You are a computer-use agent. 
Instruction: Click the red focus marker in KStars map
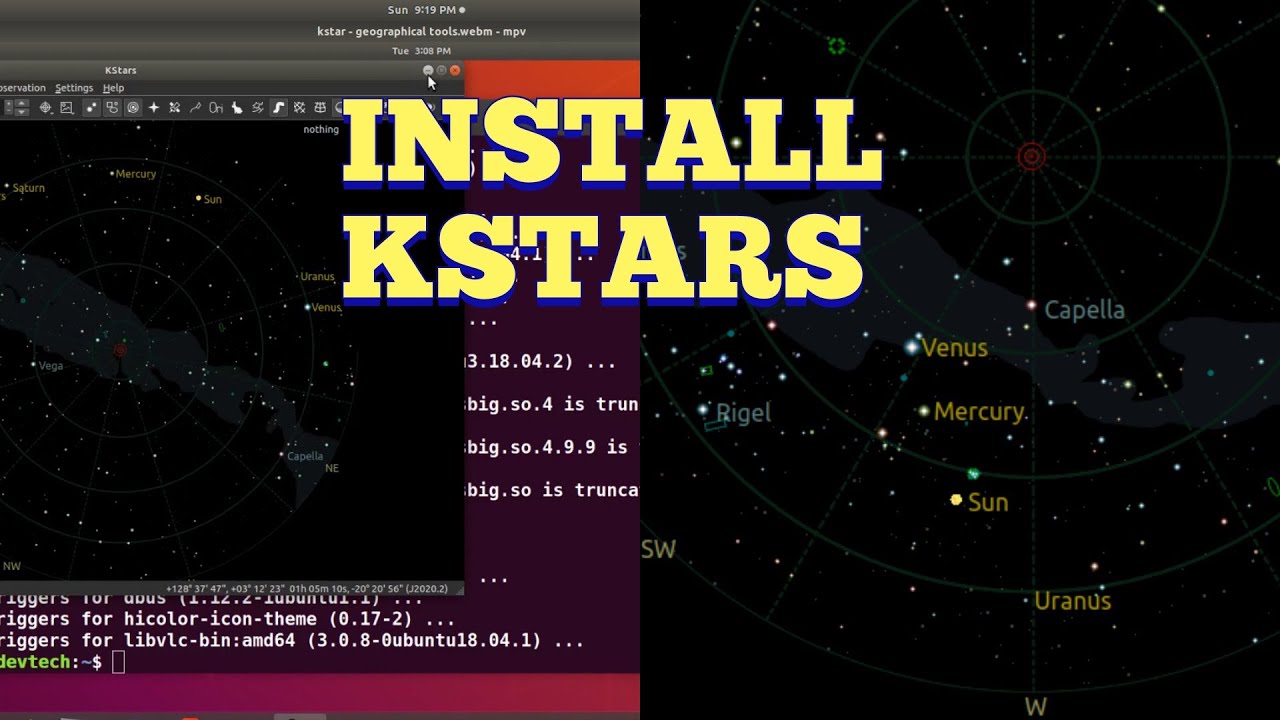click(120, 350)
